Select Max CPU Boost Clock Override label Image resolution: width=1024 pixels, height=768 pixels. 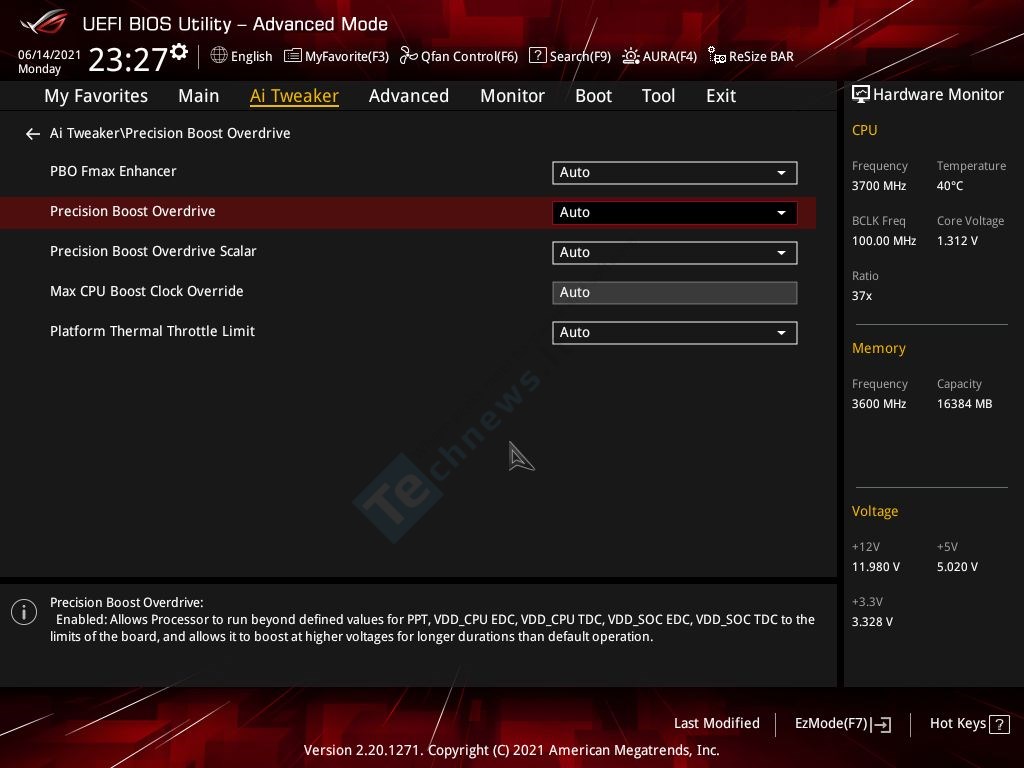point(146,291)
